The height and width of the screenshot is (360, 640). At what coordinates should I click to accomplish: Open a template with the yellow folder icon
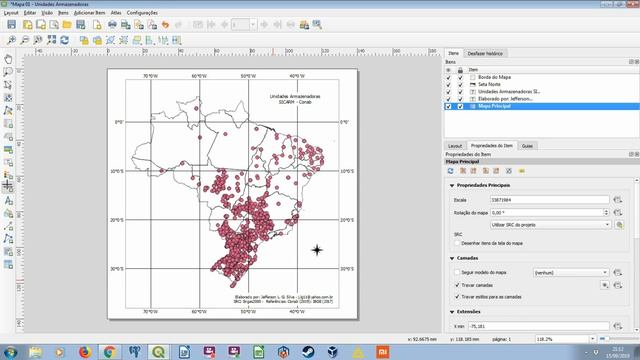[67, 24]
